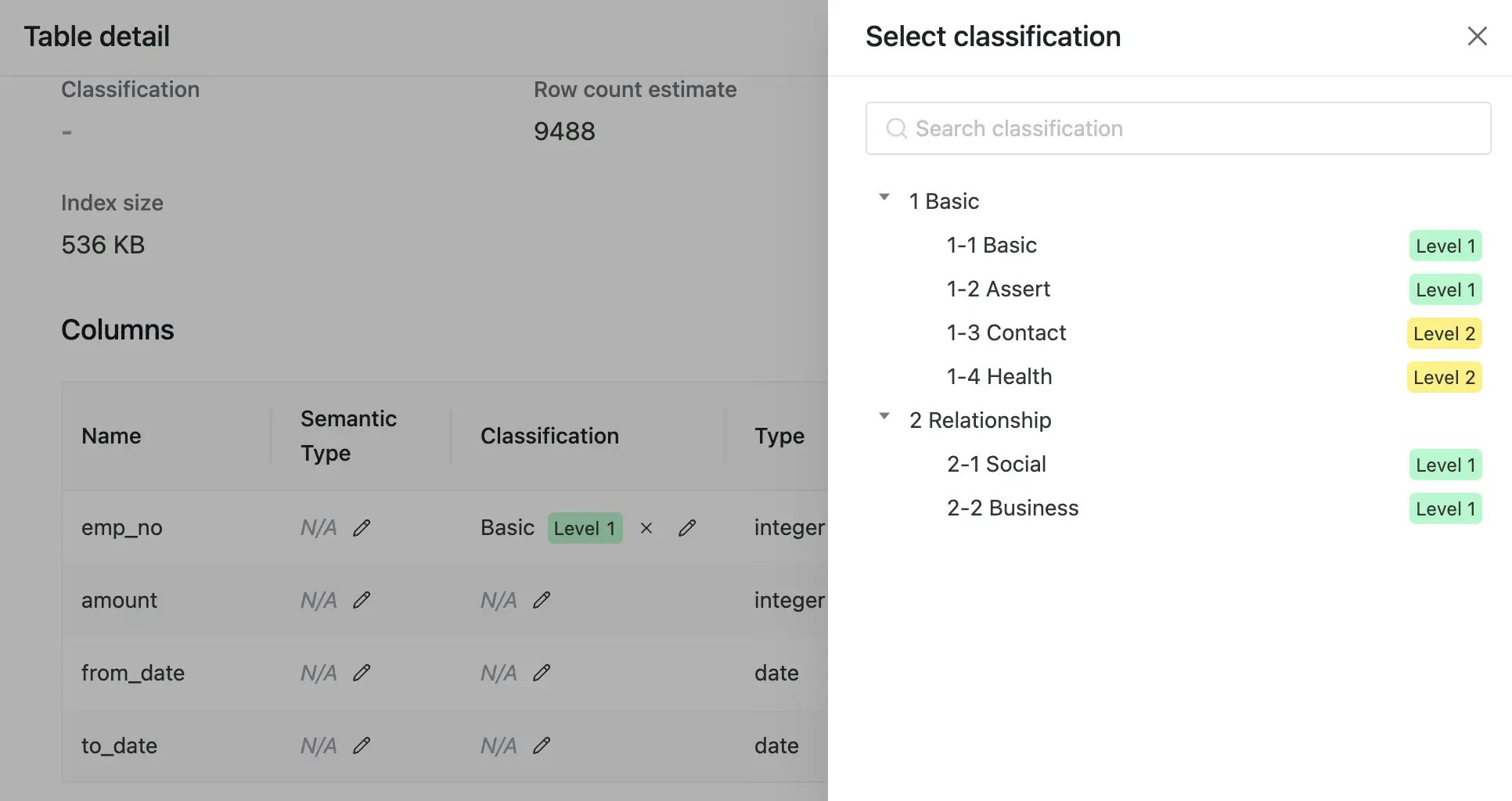1512x801 pixels.
Task: Click the 2 Relationship group label
Action: (x=980, y=420)
